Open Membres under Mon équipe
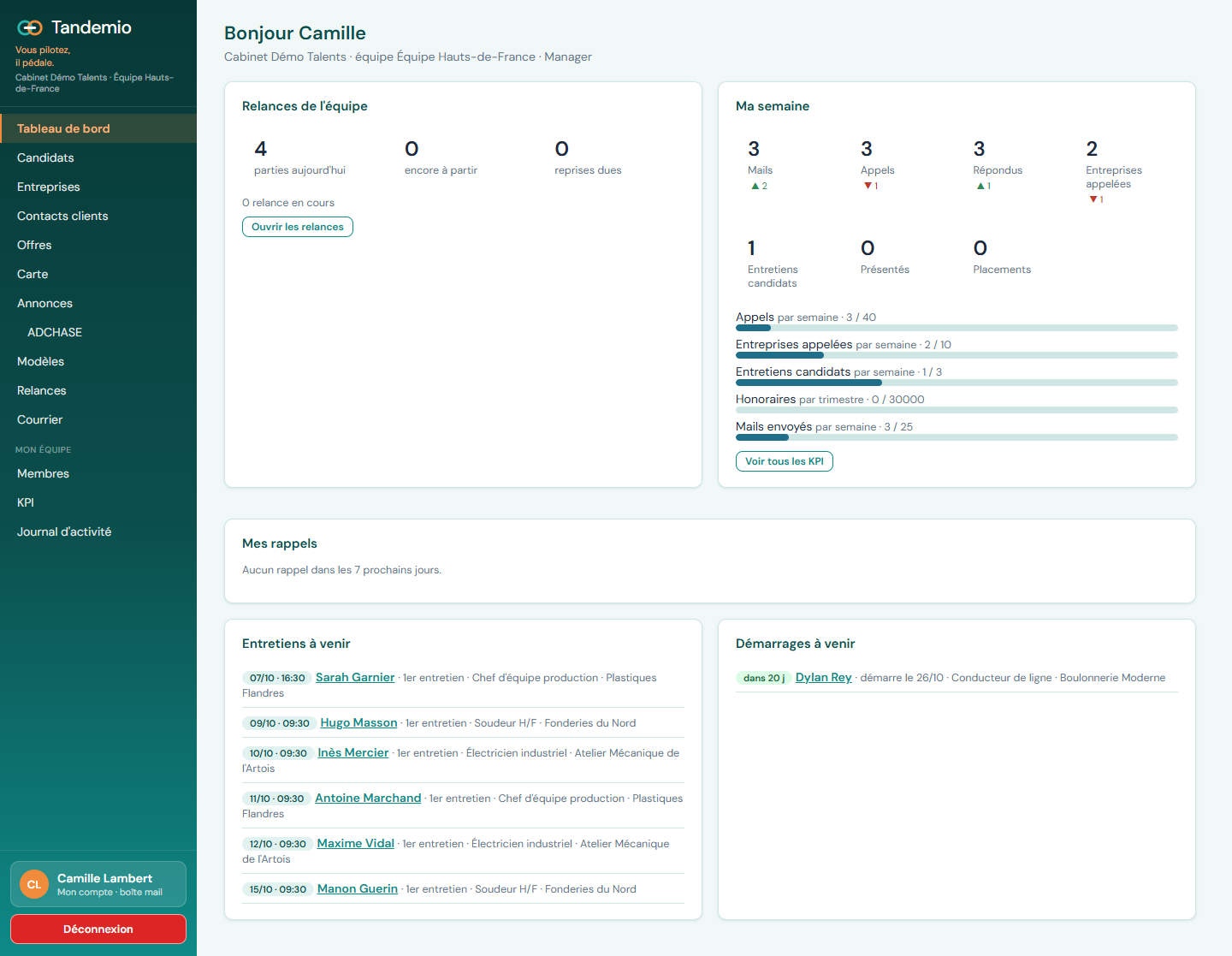 coord(98,473)
